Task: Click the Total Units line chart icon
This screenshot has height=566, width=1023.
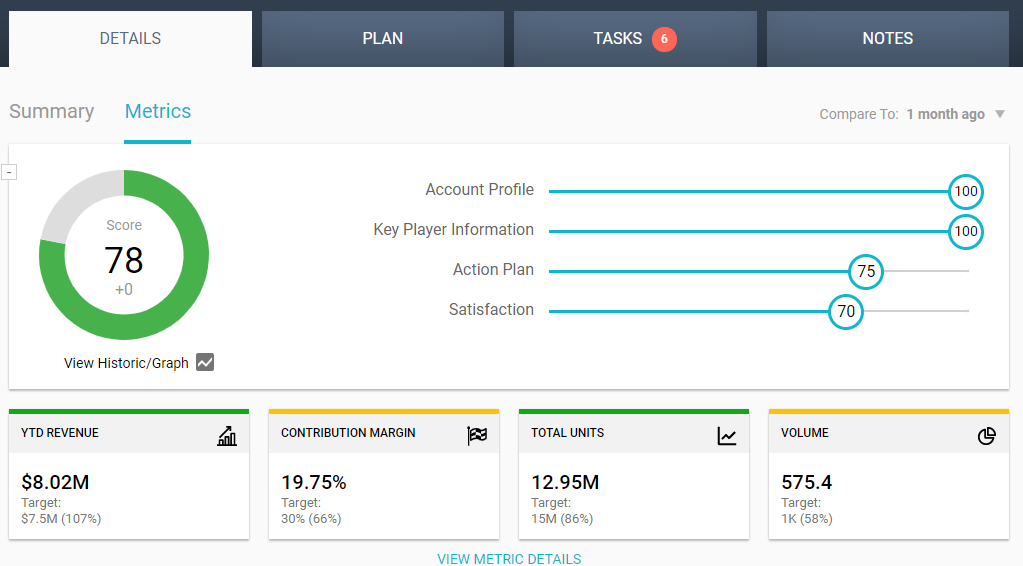Action: [x=727, y=436]
